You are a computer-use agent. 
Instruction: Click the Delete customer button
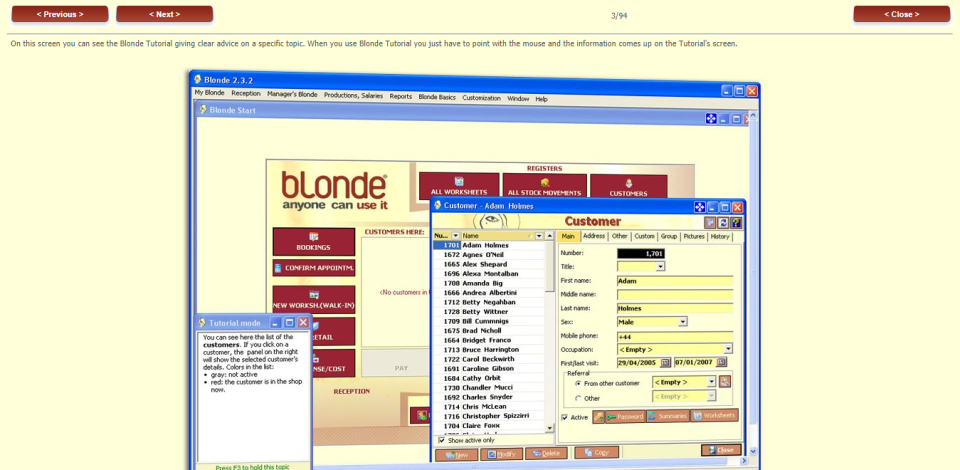point(546,453)
